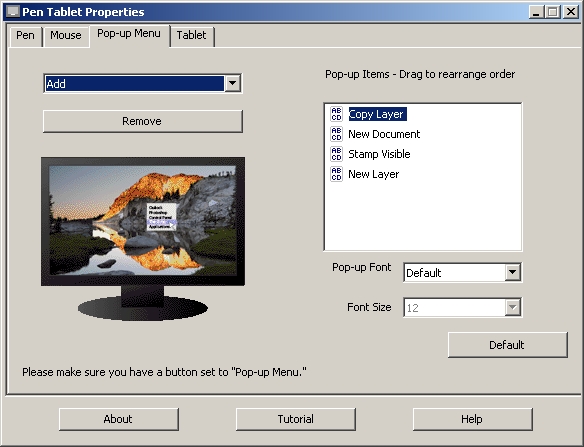Click the keystroke icon beside New Layer

tap(336, 174)
